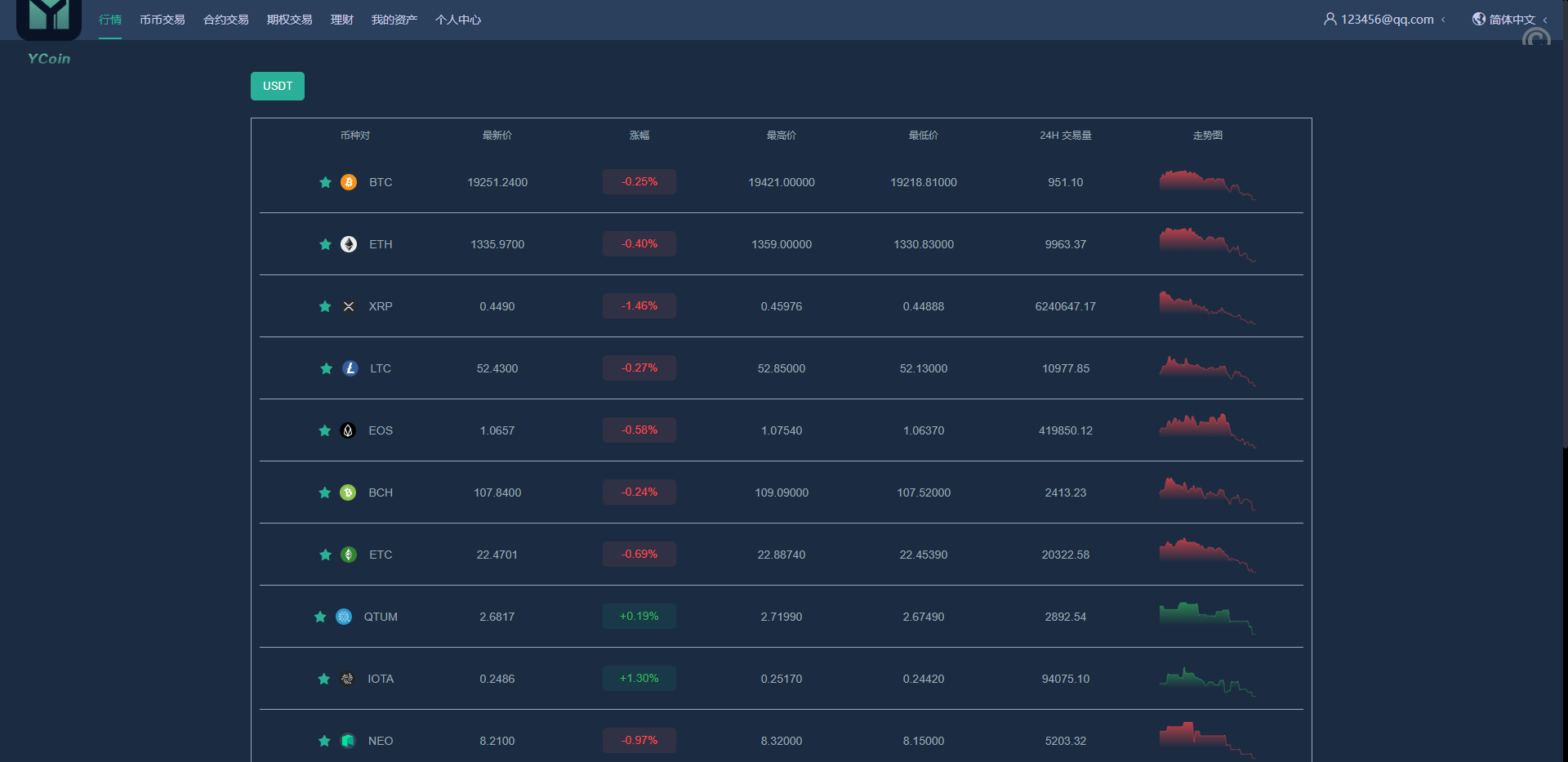Click the green BCH coin icon
Image resolution: width=1568 pixels, height=762 pixels.
pyautogui.click(x=348, y=492)
